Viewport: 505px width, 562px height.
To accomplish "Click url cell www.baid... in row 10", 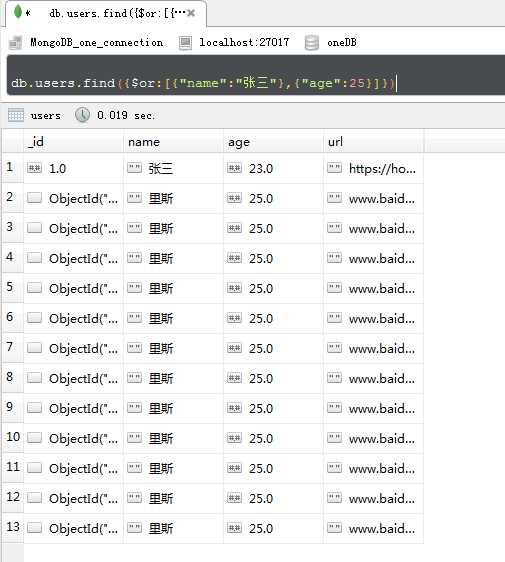I will pos(373,438).
